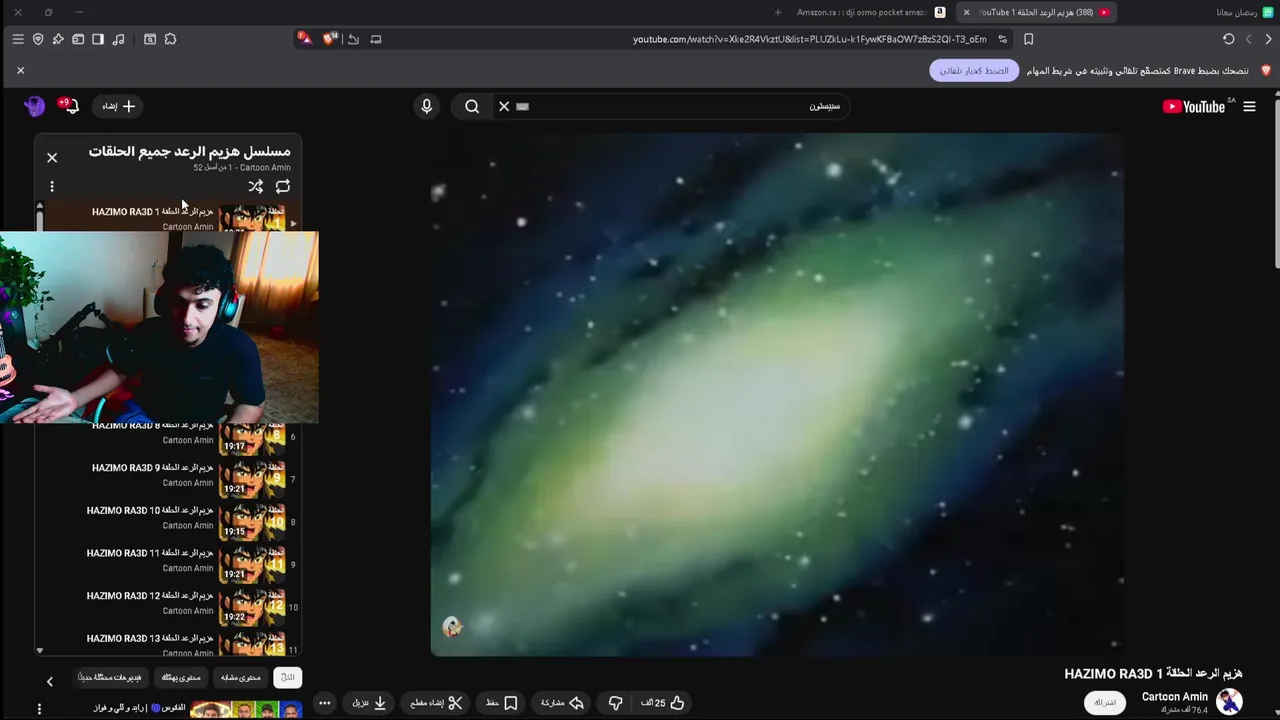Select the الكل filter chip
Image resolution: width=1280 pixels, height=720 pixels.
point(288,677)
